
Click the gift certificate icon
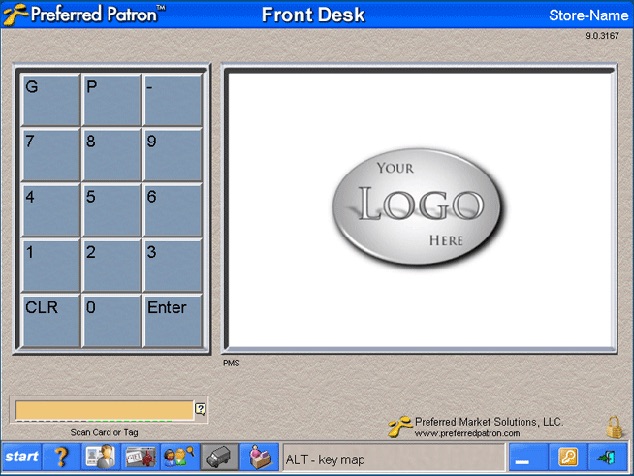tap(140, 457)
